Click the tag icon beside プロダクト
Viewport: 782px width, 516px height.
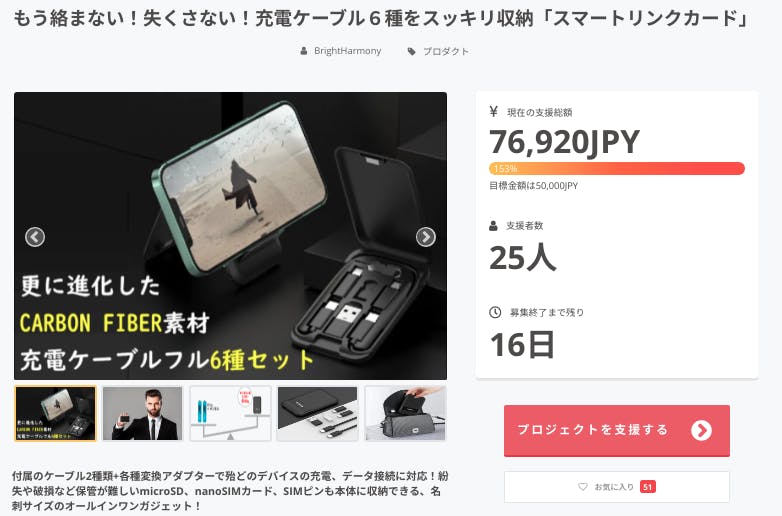[x=411, y=51]
